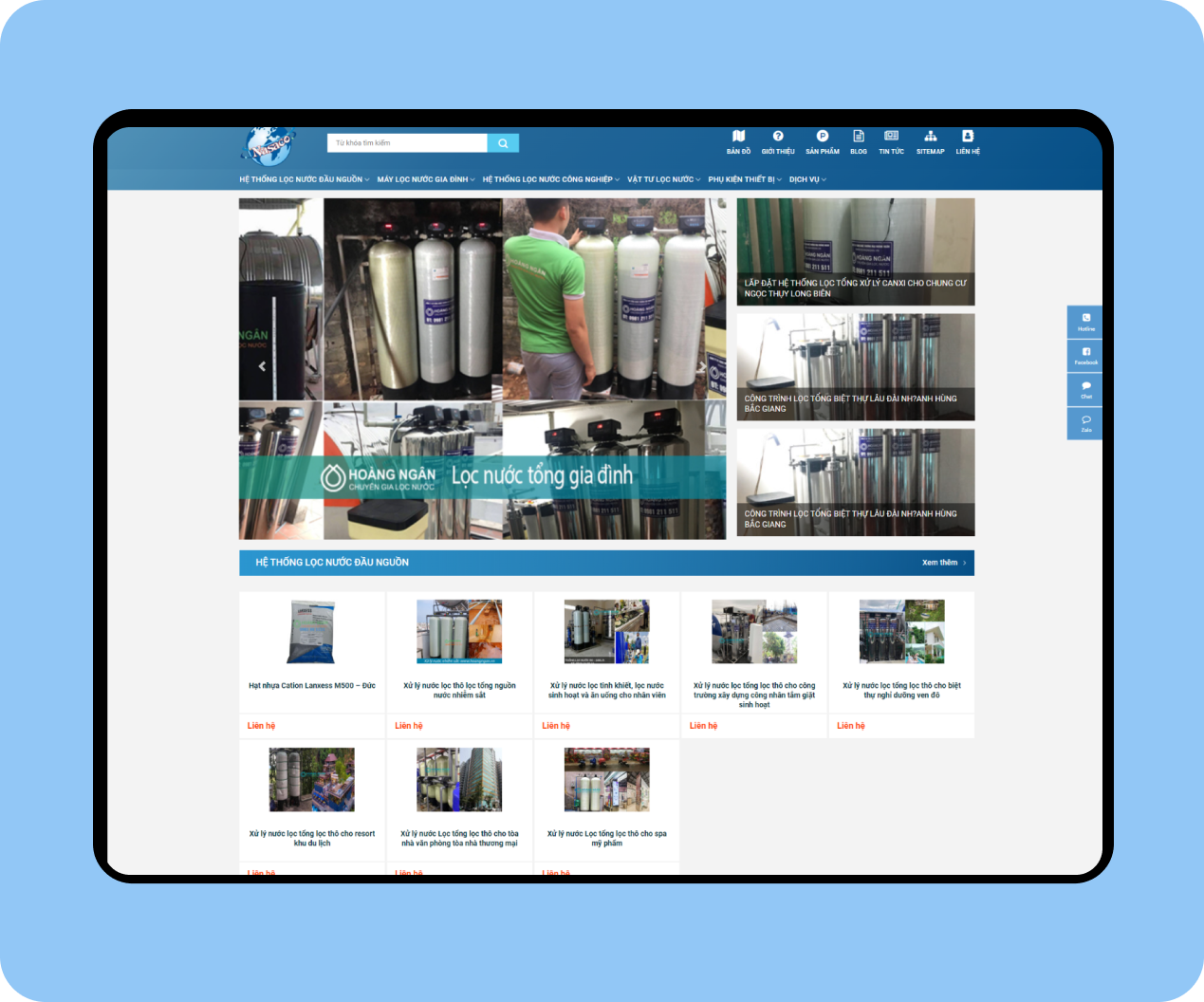Show previous slide with left arrow
This screenshot has width=1204, height=1002.
tap(262, 366)
